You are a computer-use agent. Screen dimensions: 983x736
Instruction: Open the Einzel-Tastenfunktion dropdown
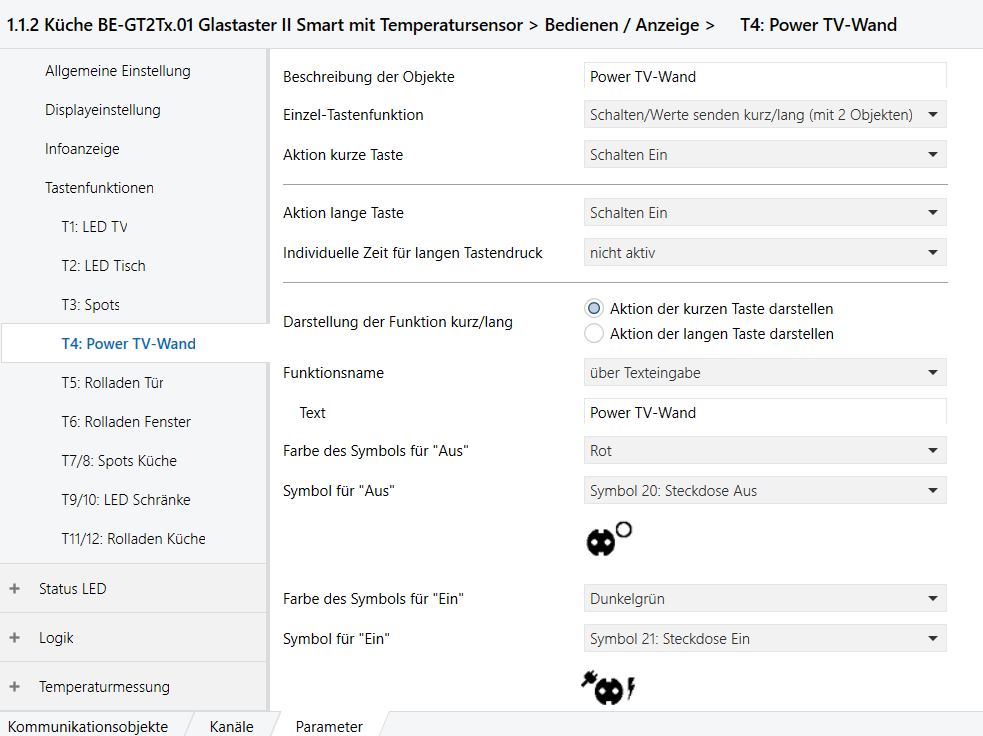point(764,115)
